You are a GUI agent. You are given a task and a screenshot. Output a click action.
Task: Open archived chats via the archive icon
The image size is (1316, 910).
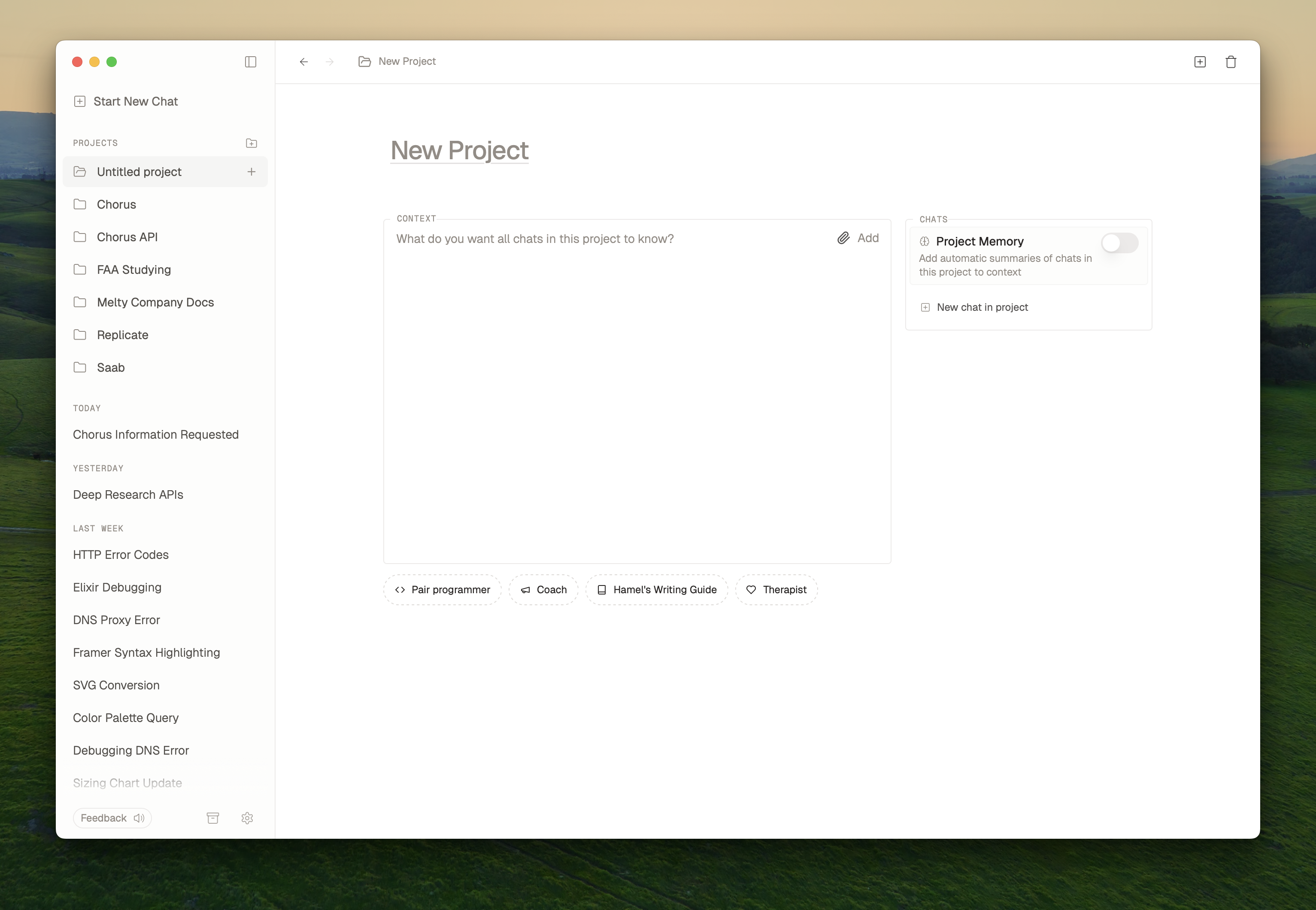213,818
